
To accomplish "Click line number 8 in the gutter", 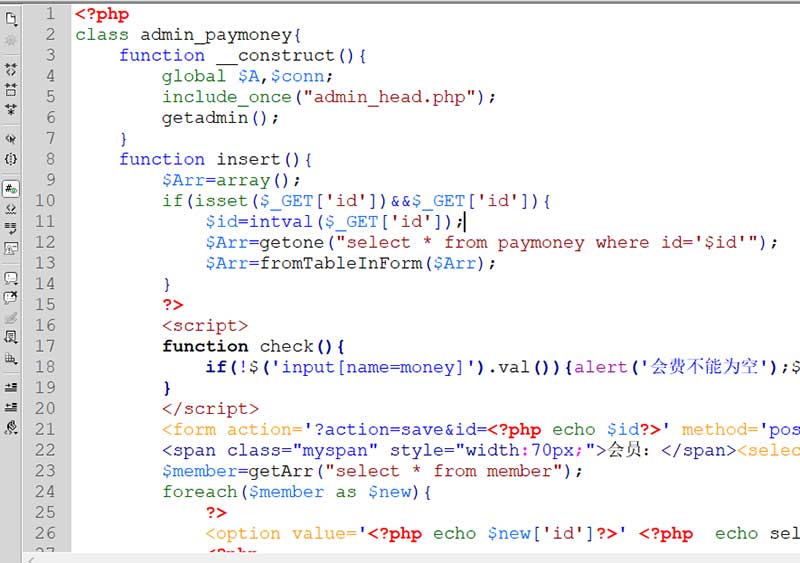I will (50, 159).
